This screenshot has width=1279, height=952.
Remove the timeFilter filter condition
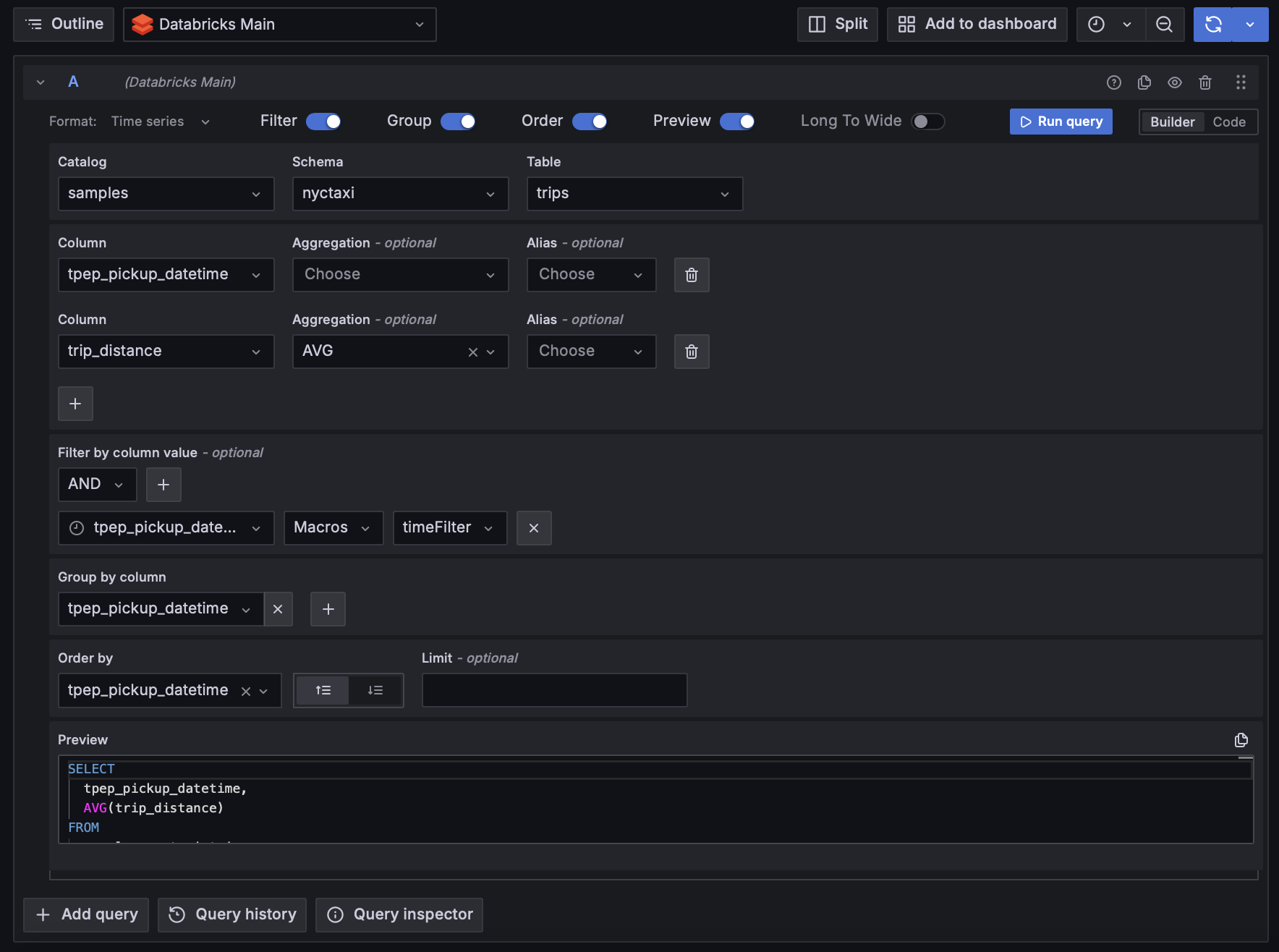[x=533, y=528]
